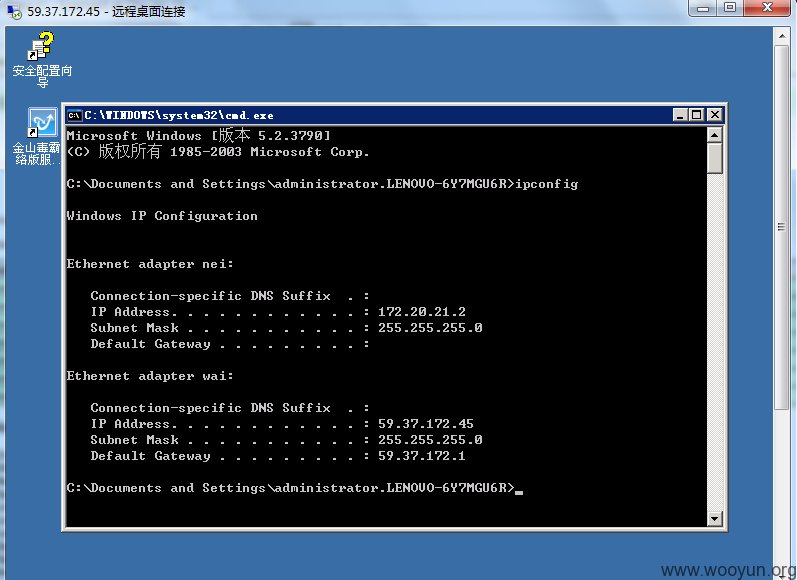Click the cmd scrollbar up arrow
This screenshot has height=580, width=797.
(x=715, y=135)
